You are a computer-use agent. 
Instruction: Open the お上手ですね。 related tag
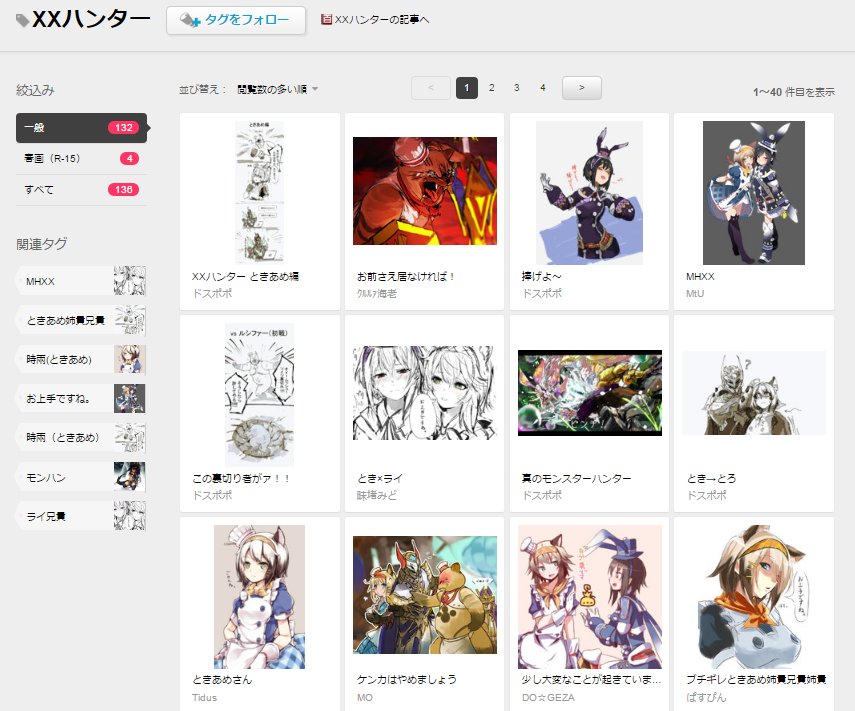(81, 399)
